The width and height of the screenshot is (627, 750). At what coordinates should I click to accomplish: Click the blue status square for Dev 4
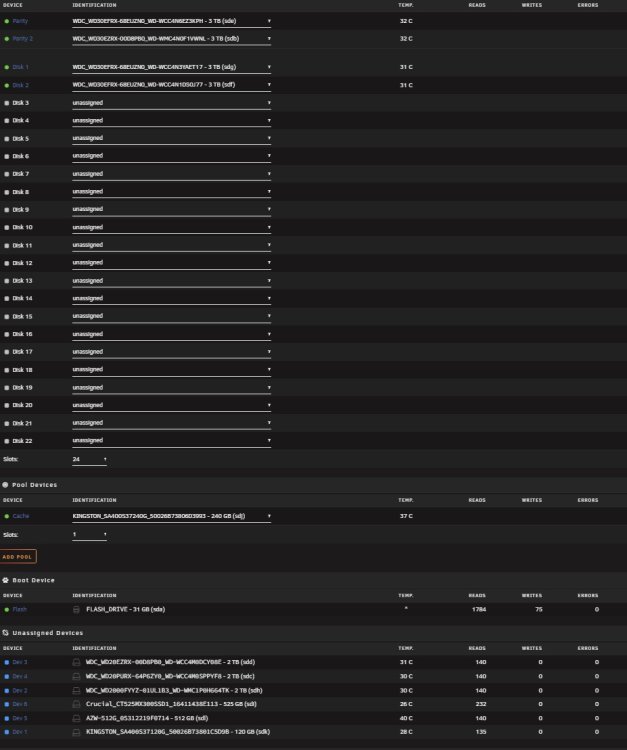point(7,677)
